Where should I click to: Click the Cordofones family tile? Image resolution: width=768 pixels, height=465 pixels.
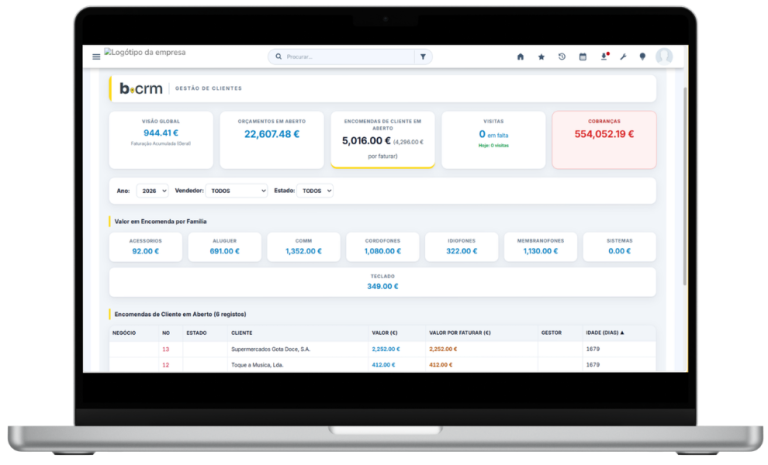coord(383,246)
